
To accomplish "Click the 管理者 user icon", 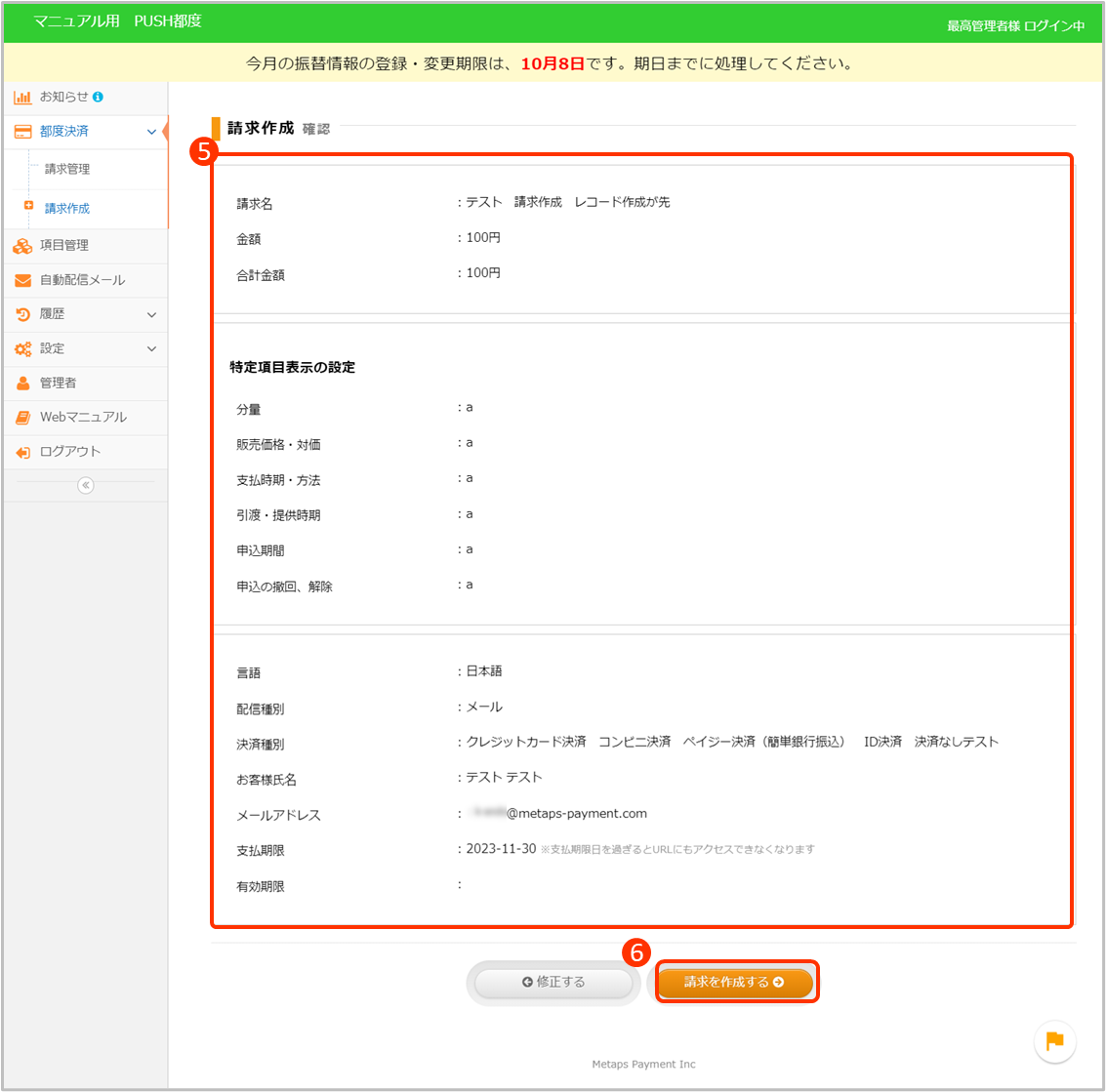I will pos(22,384).
